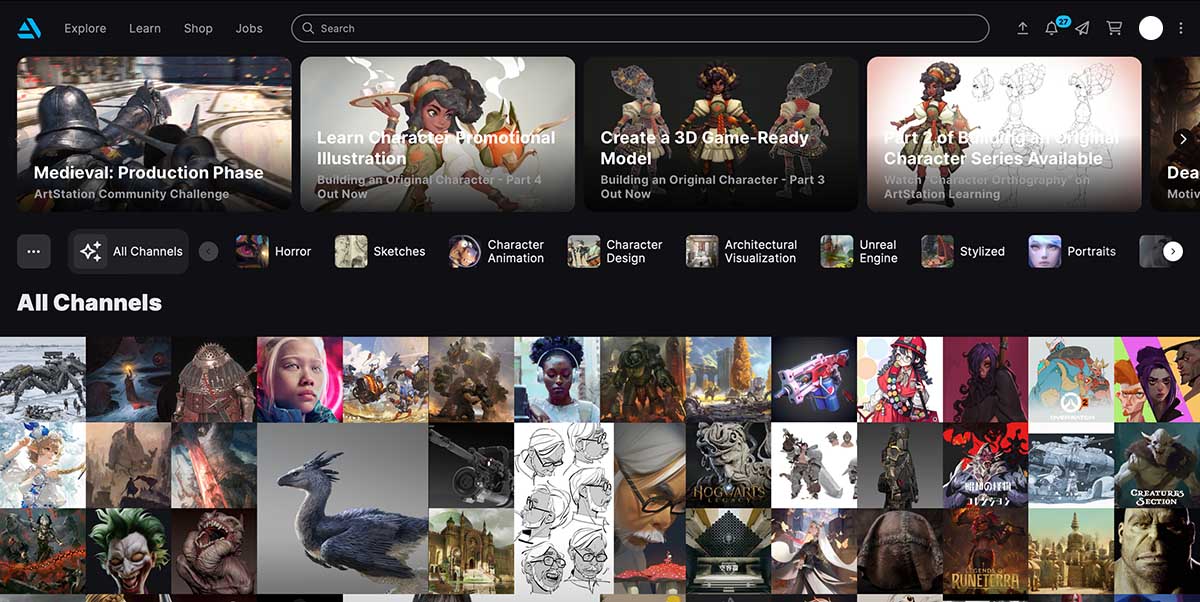Open the Learn menu
The width and height of the screenshot is (1200, 602).
point(145,28)
